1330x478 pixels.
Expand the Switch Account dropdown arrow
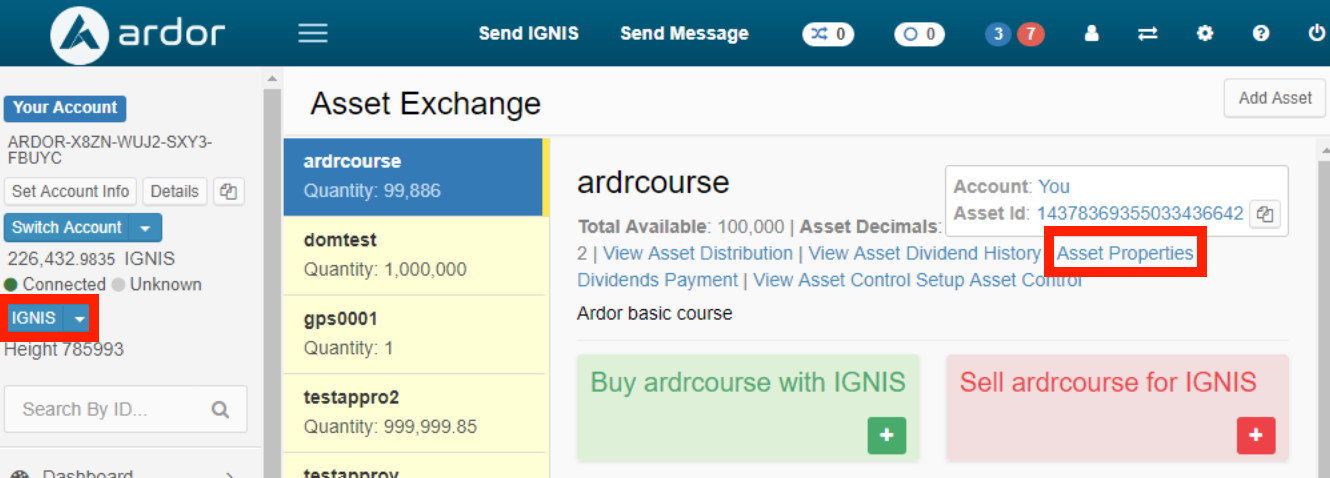(x=146, y=228)
